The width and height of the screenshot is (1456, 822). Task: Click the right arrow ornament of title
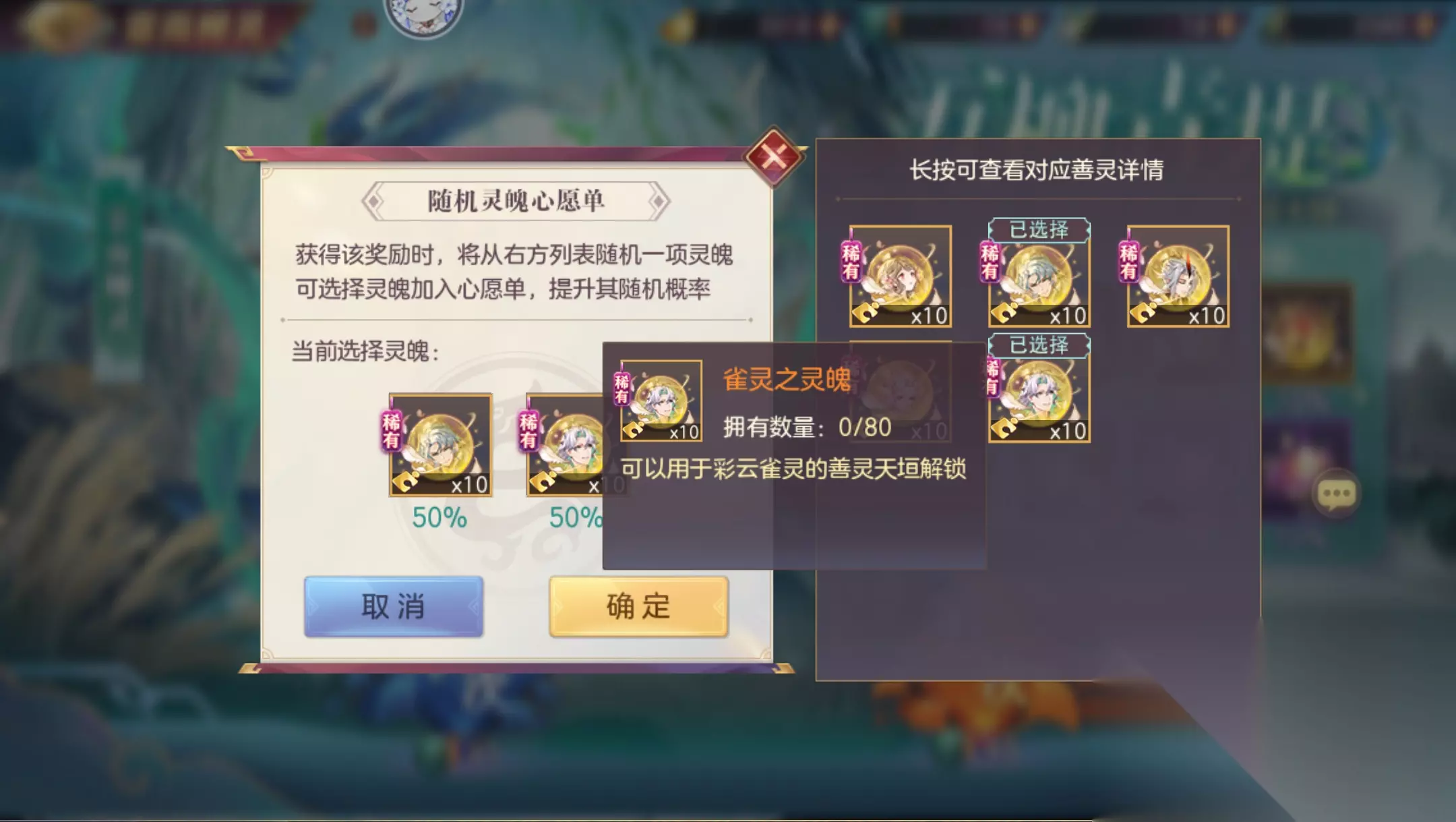(659, 201)
